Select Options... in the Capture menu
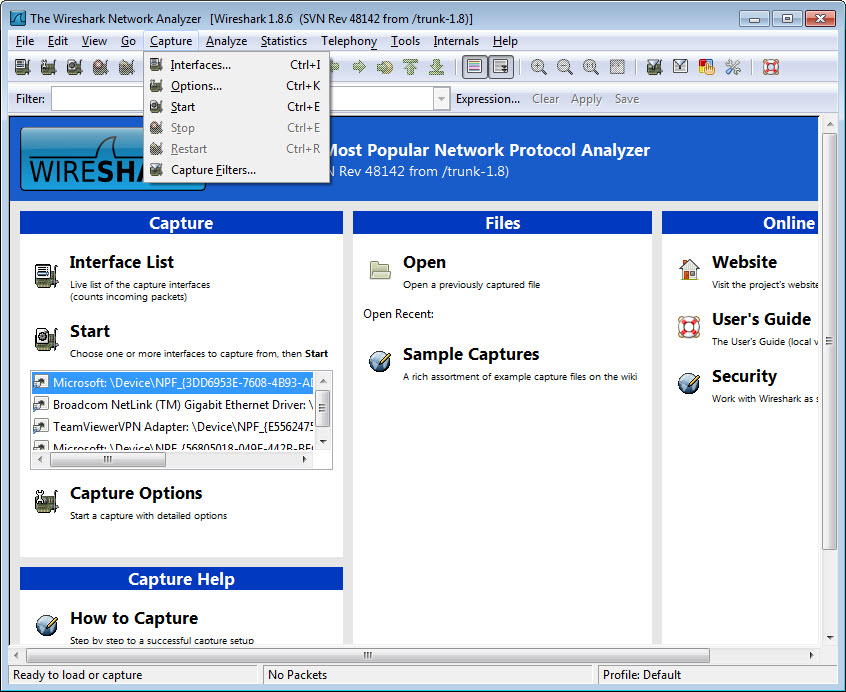This screenshot has height=692, width=846. tap(196, 86)
